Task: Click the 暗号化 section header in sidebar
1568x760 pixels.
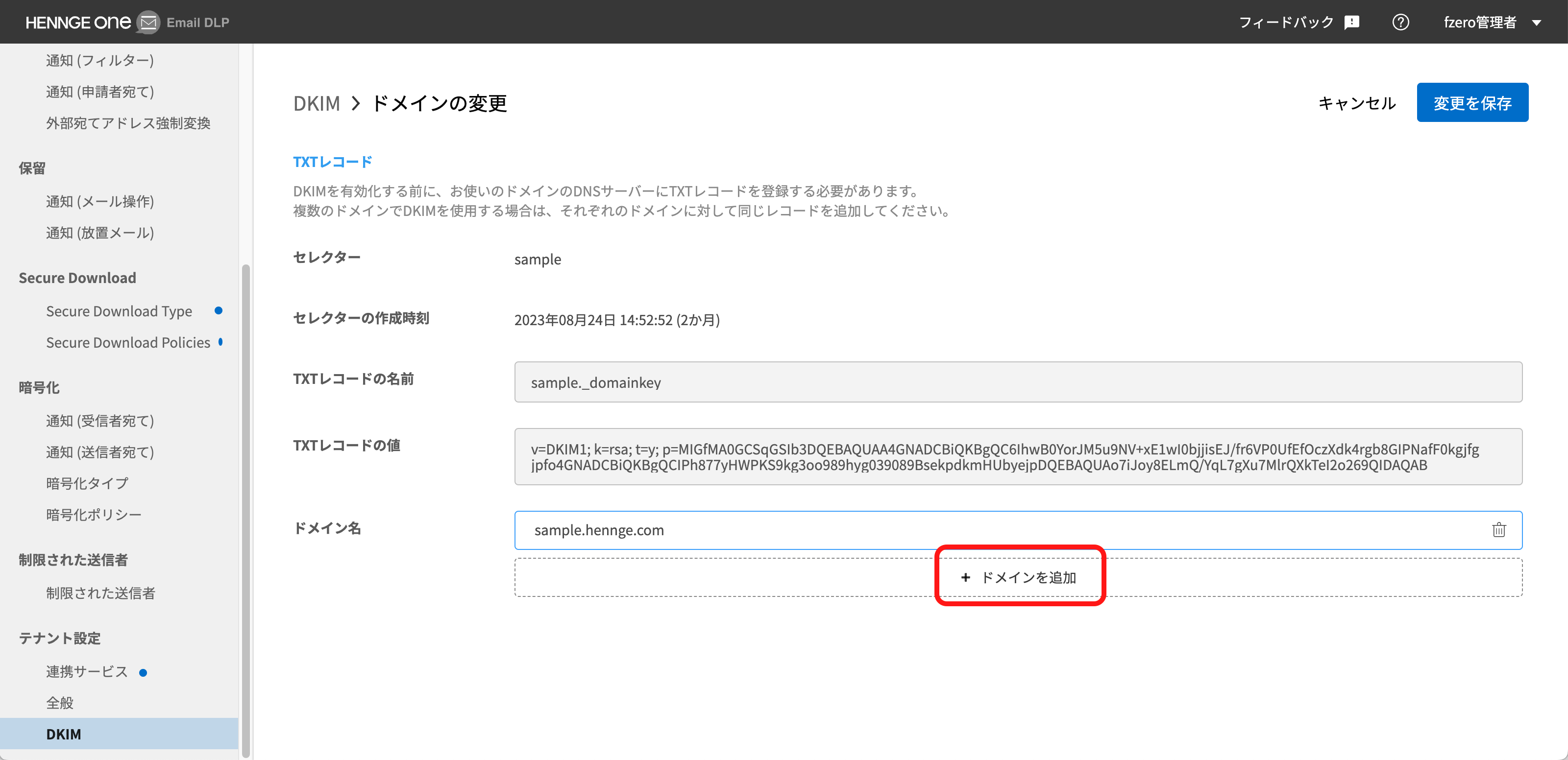Action: 39,388
